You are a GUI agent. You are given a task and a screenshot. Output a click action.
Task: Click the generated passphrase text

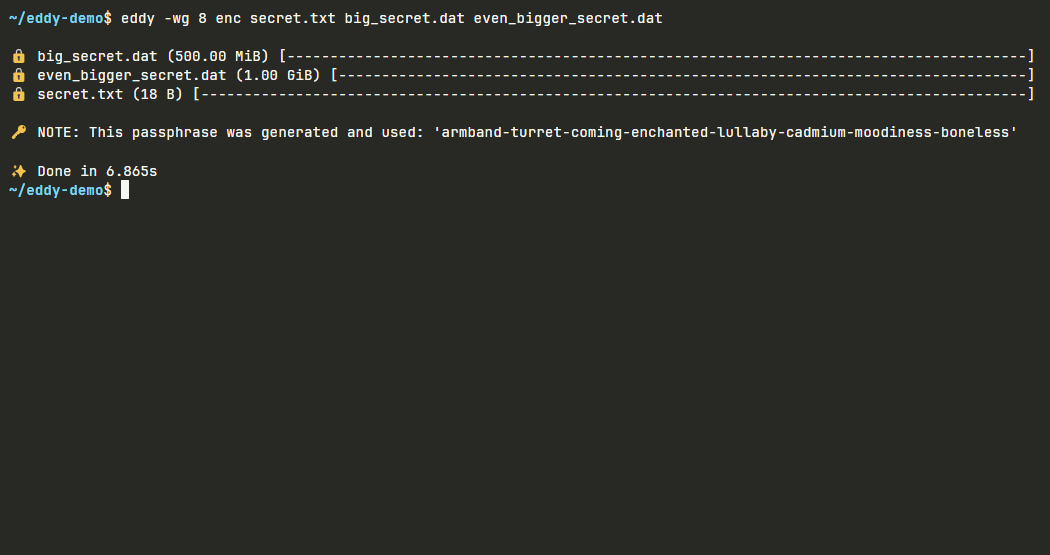726,133
